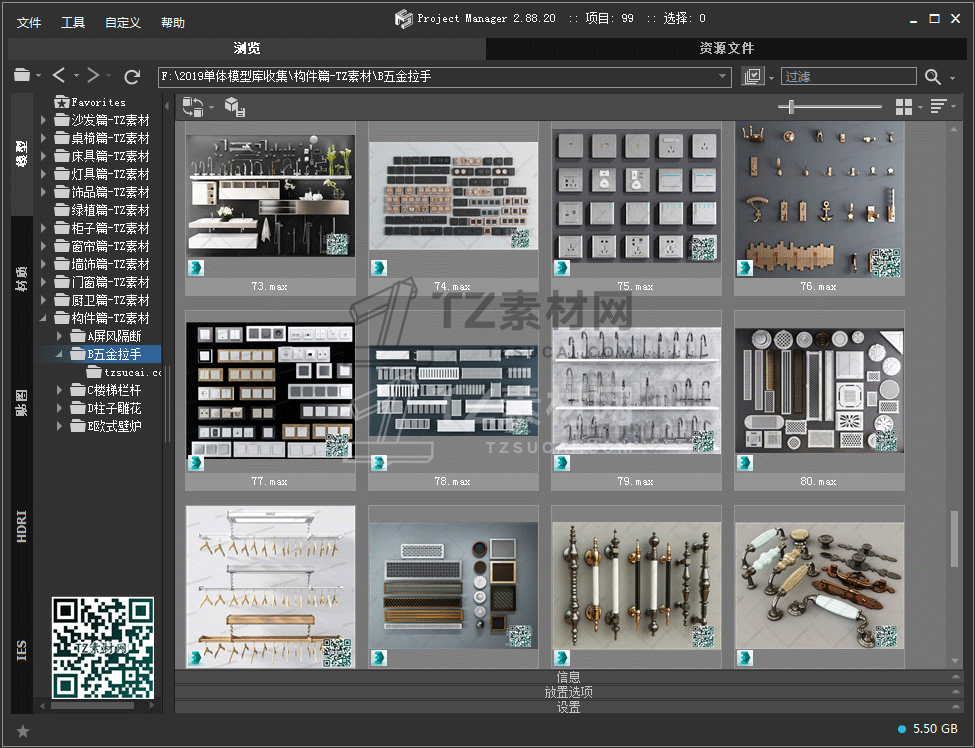Viewport: 975px width, 748px height.
Task: Click the refresh icon in navigation bar
Action: (132, 76)
